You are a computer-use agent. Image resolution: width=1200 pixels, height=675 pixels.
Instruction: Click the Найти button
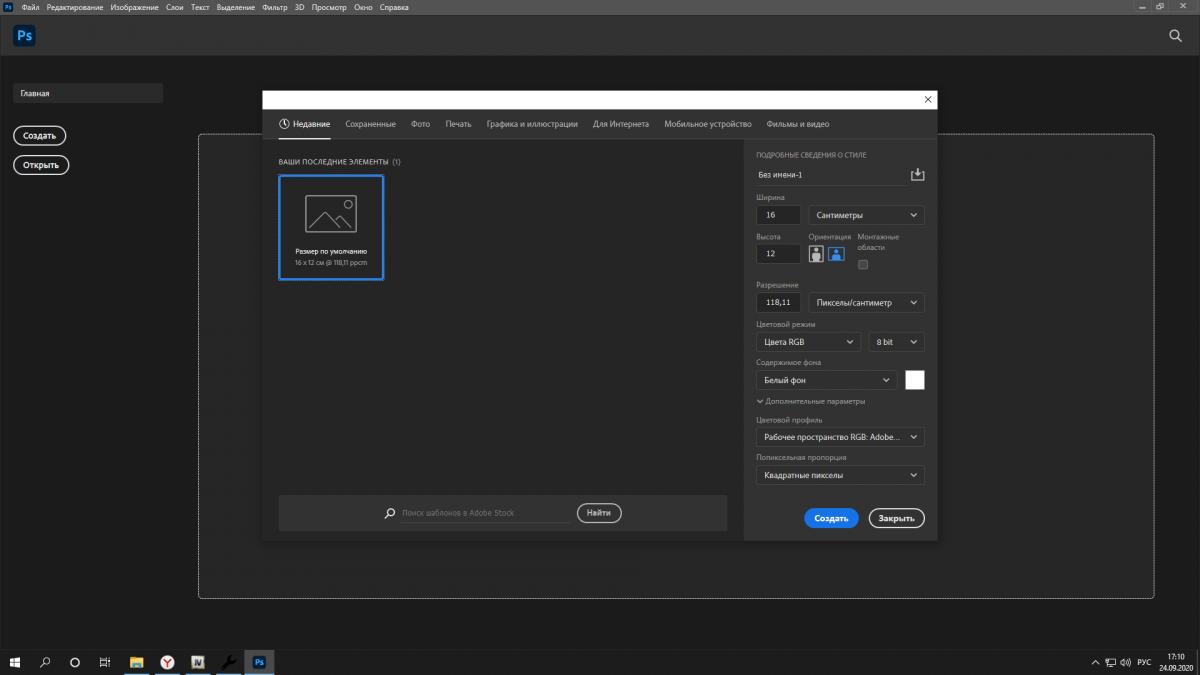pyautogui.click(x=599, y=513)
